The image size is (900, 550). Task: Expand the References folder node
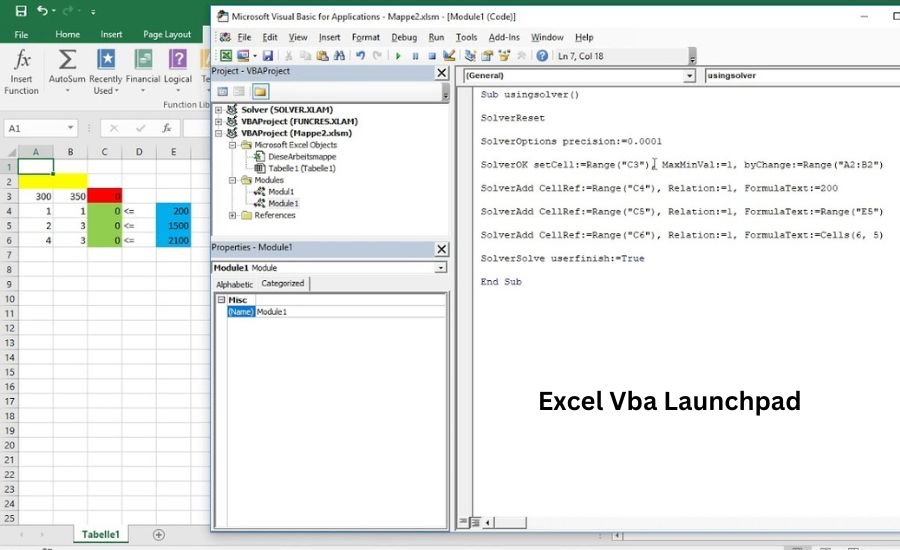[x=232, y=215]
